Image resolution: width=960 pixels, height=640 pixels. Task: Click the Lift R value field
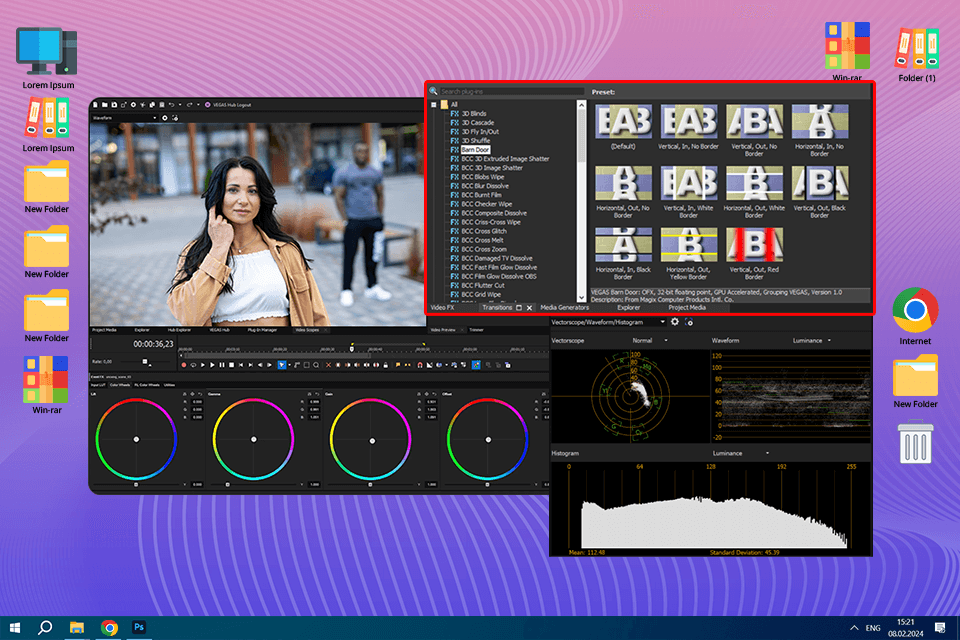[197, 402]
